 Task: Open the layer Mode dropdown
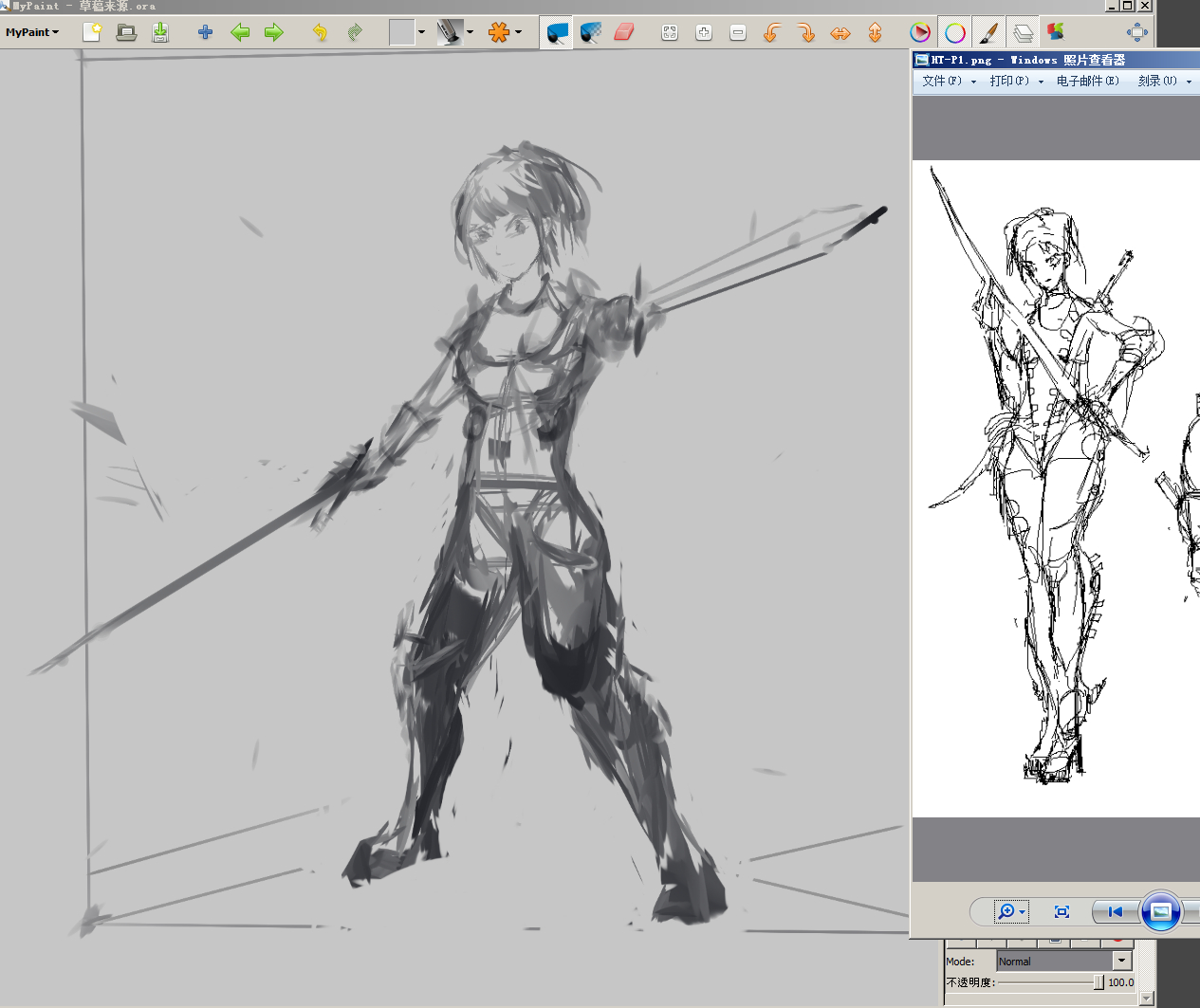pyautogui.click(x=1063, y=961)
